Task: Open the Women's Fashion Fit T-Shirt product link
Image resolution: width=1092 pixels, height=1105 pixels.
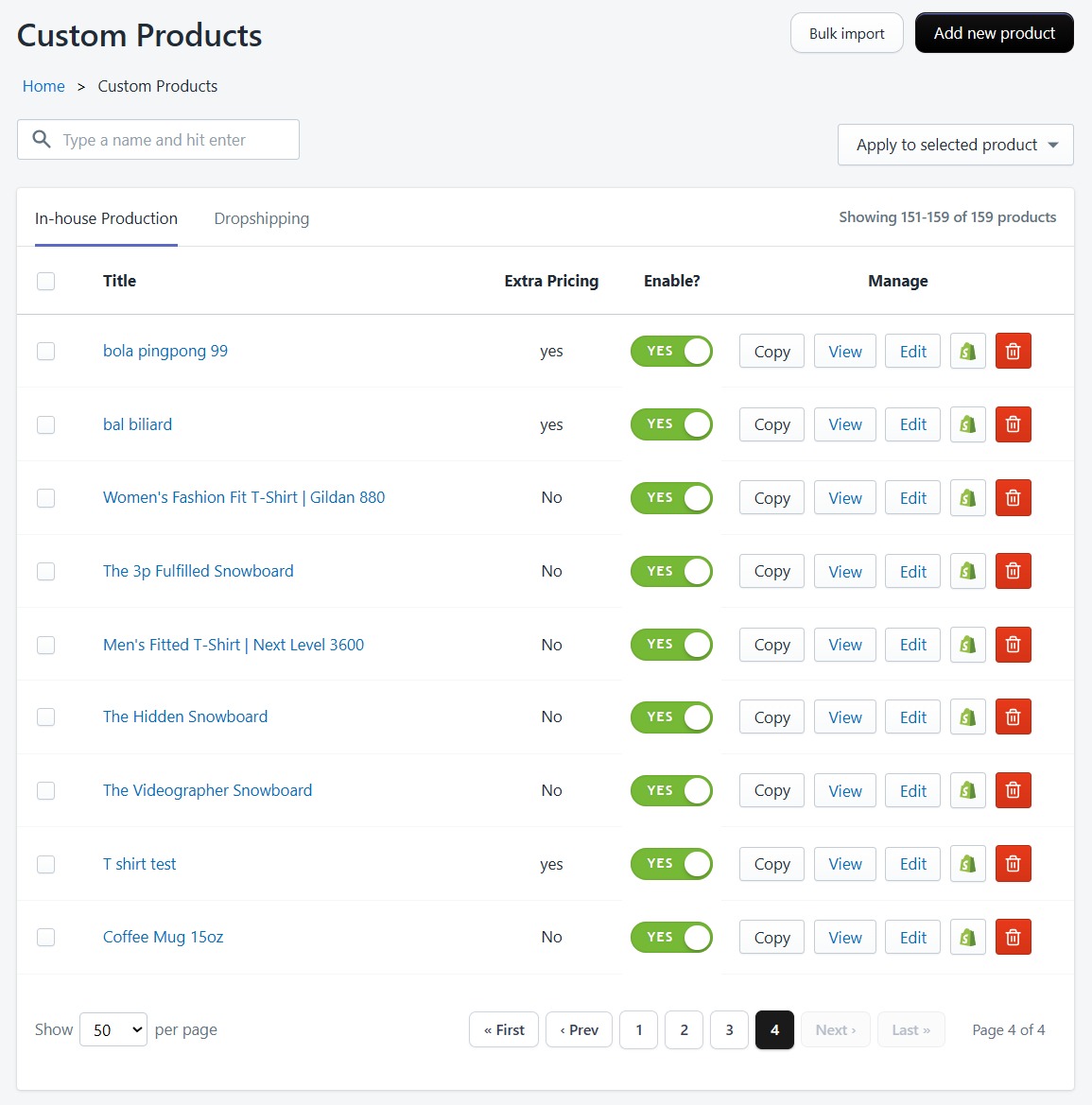Action: click(244, 497)
